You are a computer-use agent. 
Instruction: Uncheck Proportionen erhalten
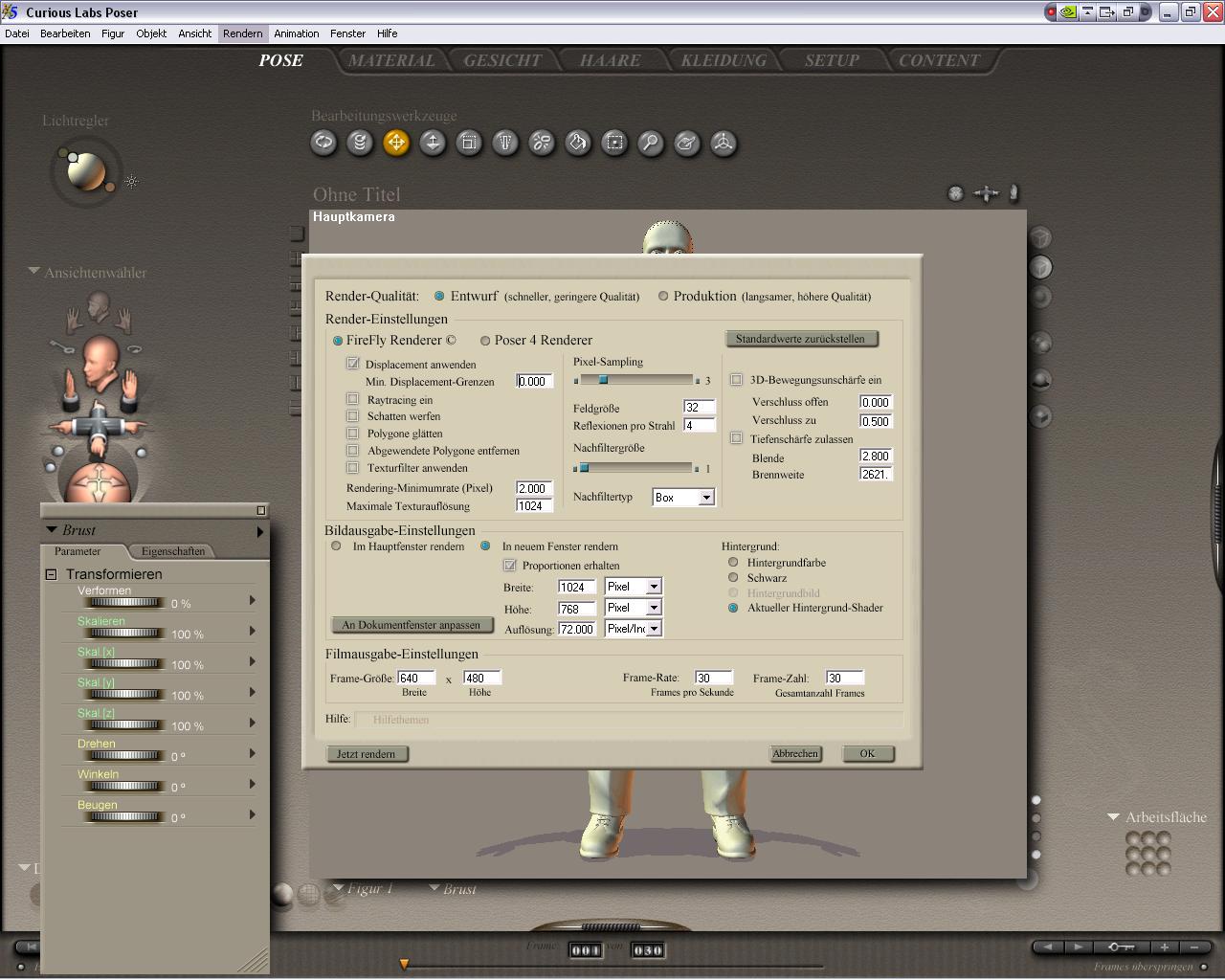coord(510,566)
